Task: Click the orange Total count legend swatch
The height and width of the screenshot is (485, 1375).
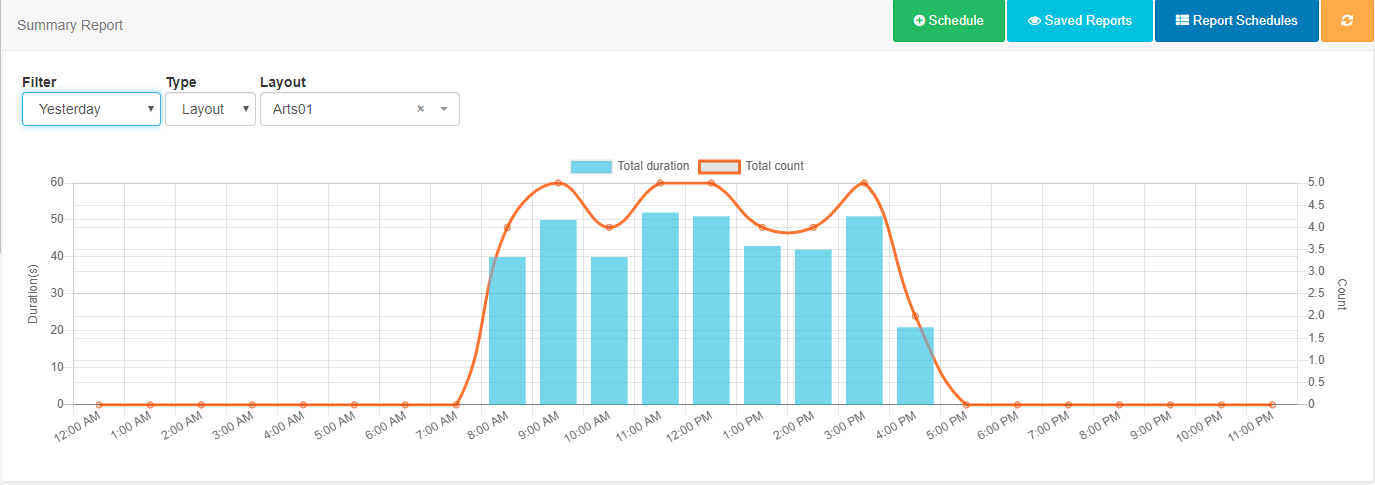Action: pyautogui.click(x=718, y=166)
